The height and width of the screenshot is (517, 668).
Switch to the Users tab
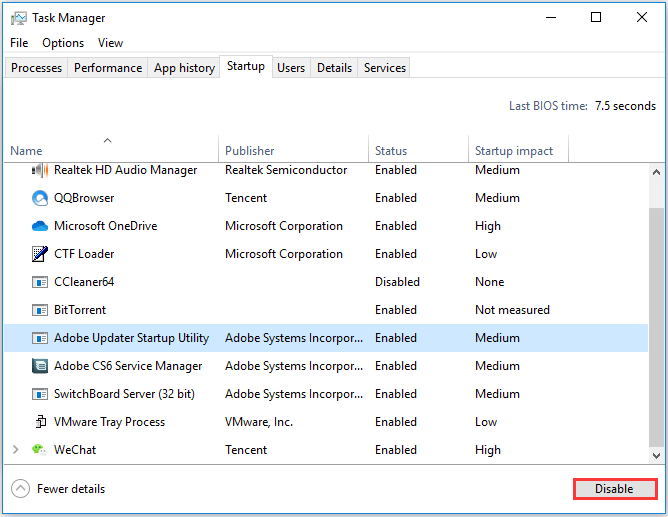click(291, 68)
